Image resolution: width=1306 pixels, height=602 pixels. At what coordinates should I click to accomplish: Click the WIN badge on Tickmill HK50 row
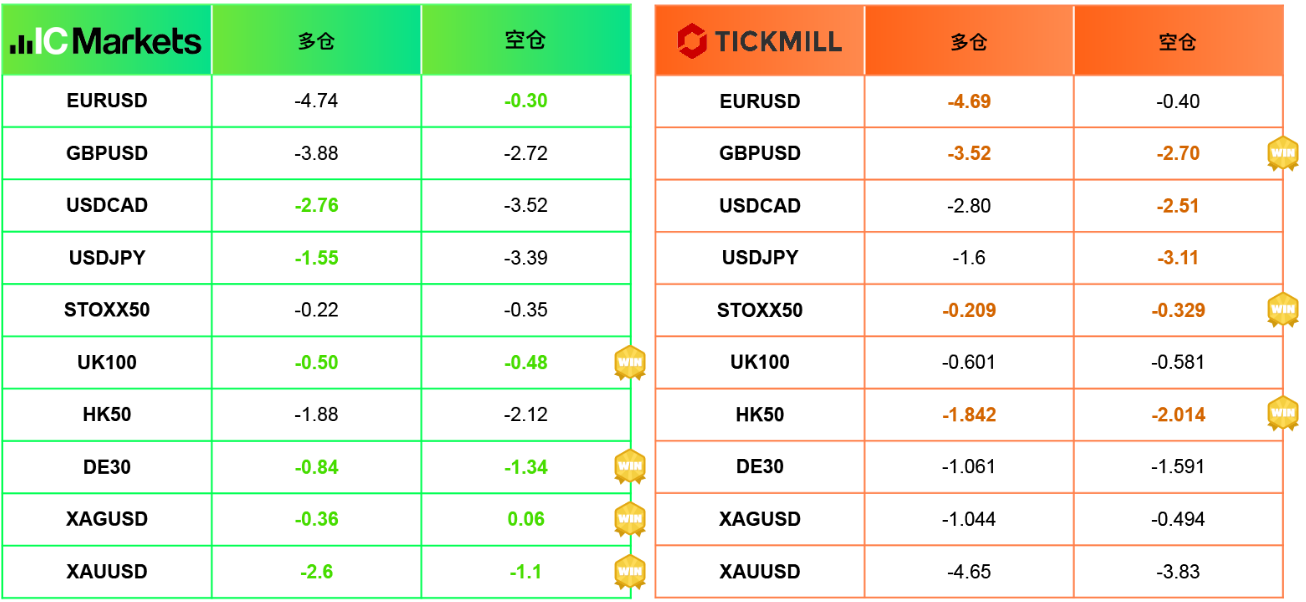tap(1283, 414)
